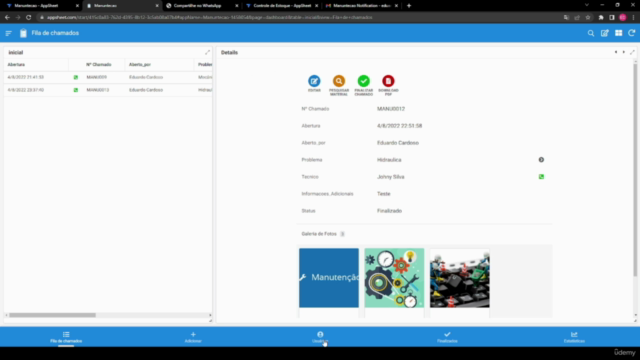Viewport: 640px width, 360px height.
Task: Expand the Details panel to full view
Action: tap(632, 52)
